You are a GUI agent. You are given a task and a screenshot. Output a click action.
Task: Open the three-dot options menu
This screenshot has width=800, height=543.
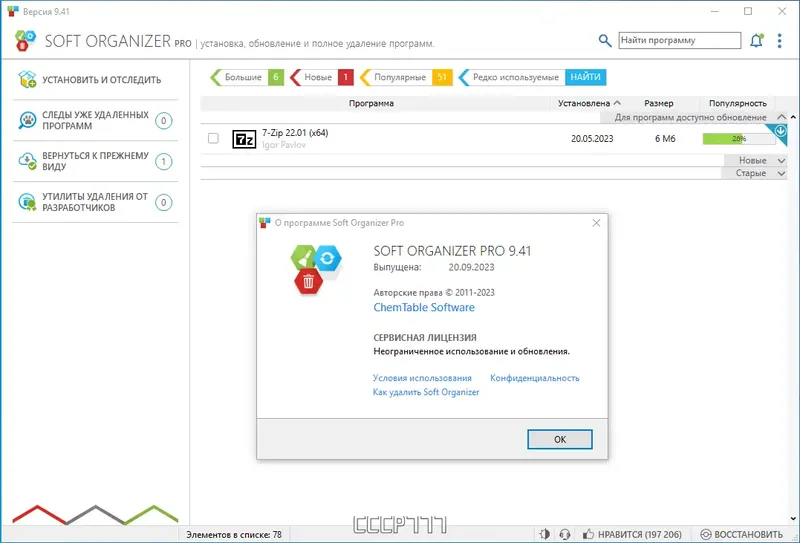pyautogui.click(x=779, y=41)
